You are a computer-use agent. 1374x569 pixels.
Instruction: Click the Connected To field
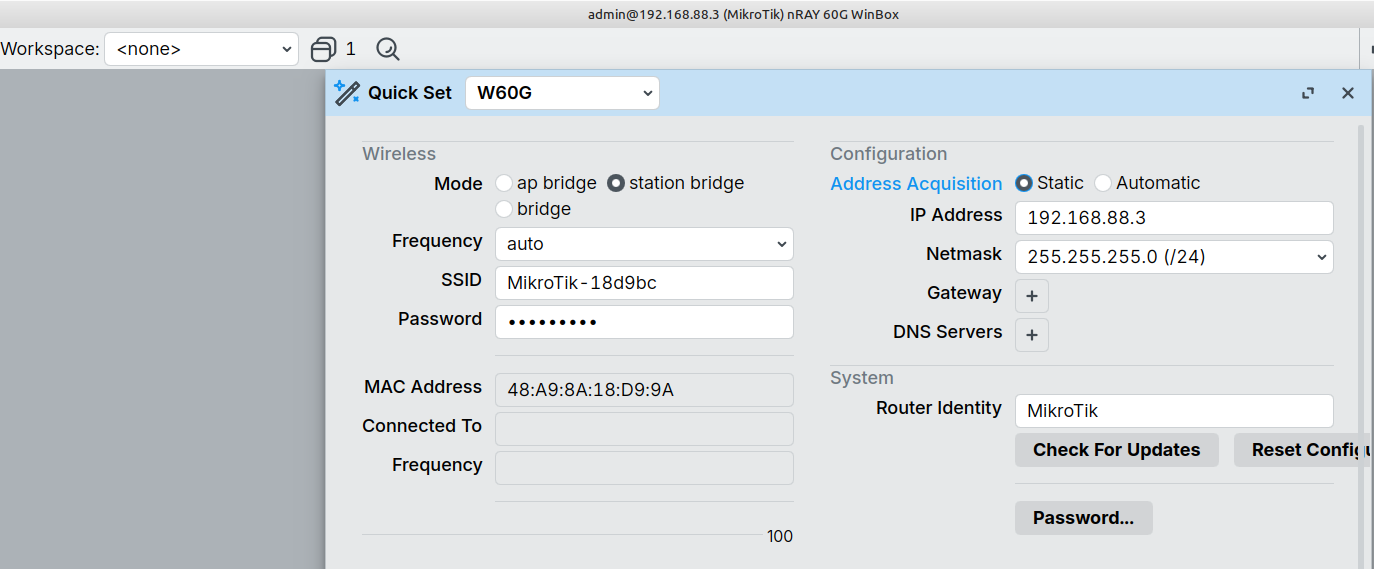pos(644,429)
